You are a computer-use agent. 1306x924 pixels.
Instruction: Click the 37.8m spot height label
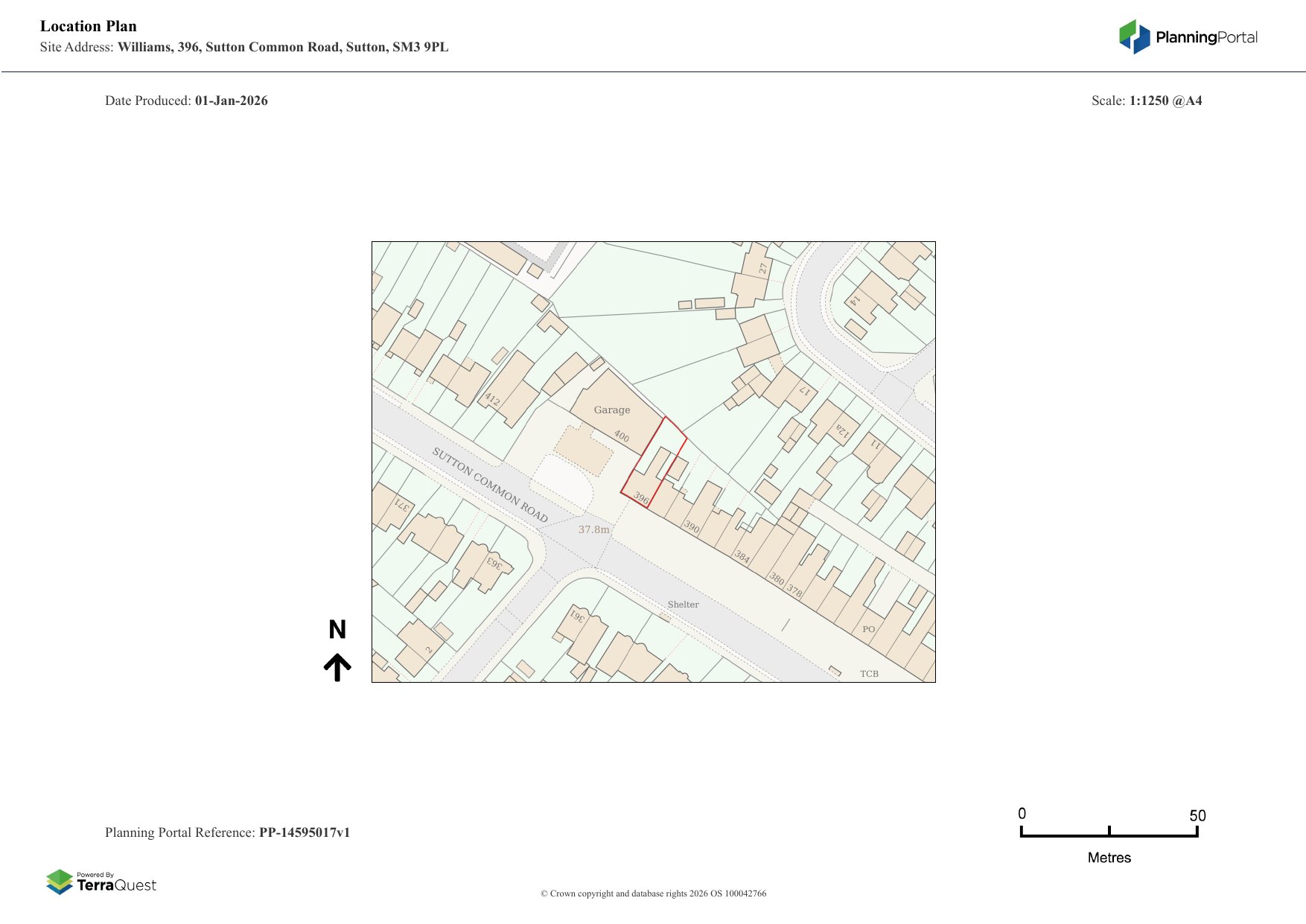[x=593, y=529]
